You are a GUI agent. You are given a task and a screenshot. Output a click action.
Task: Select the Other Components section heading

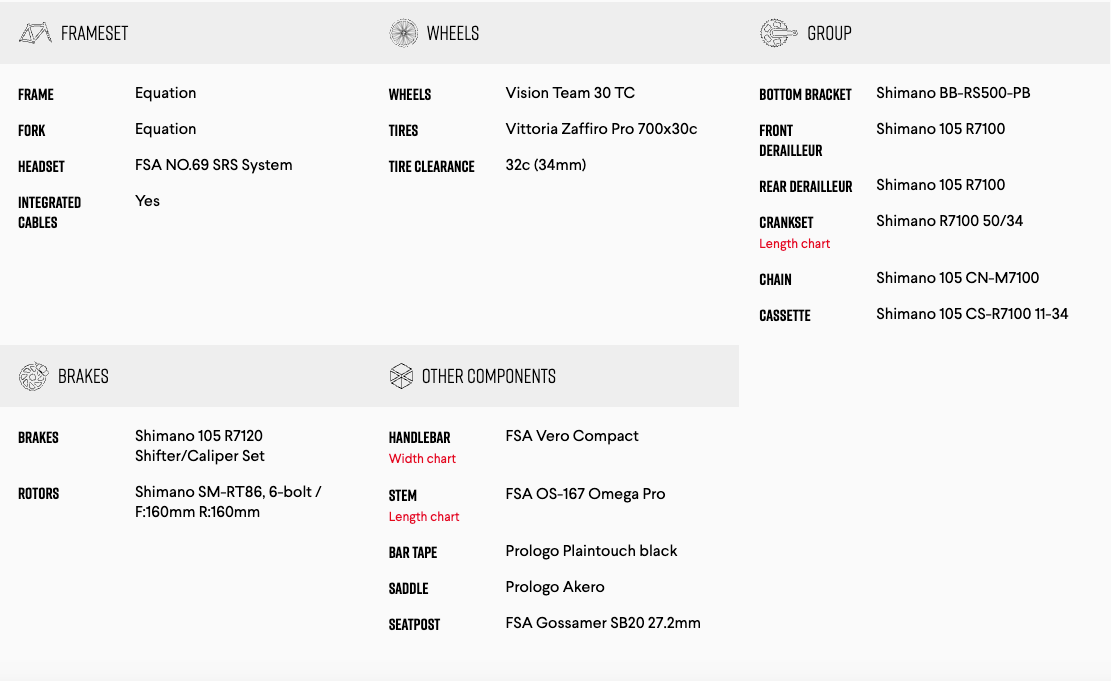pos(488,376)
